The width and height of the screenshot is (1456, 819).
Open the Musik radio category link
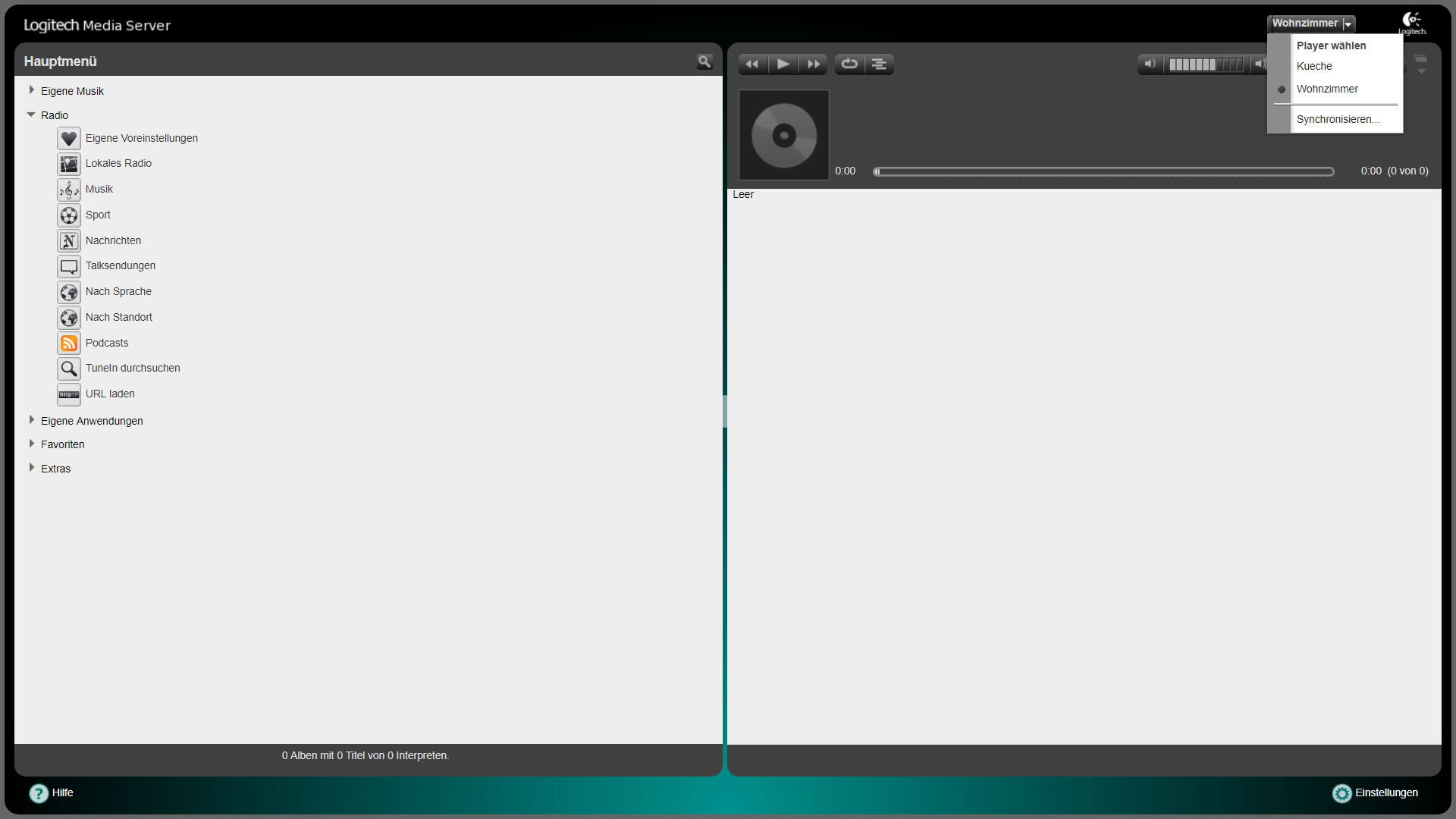click(99, 189)
